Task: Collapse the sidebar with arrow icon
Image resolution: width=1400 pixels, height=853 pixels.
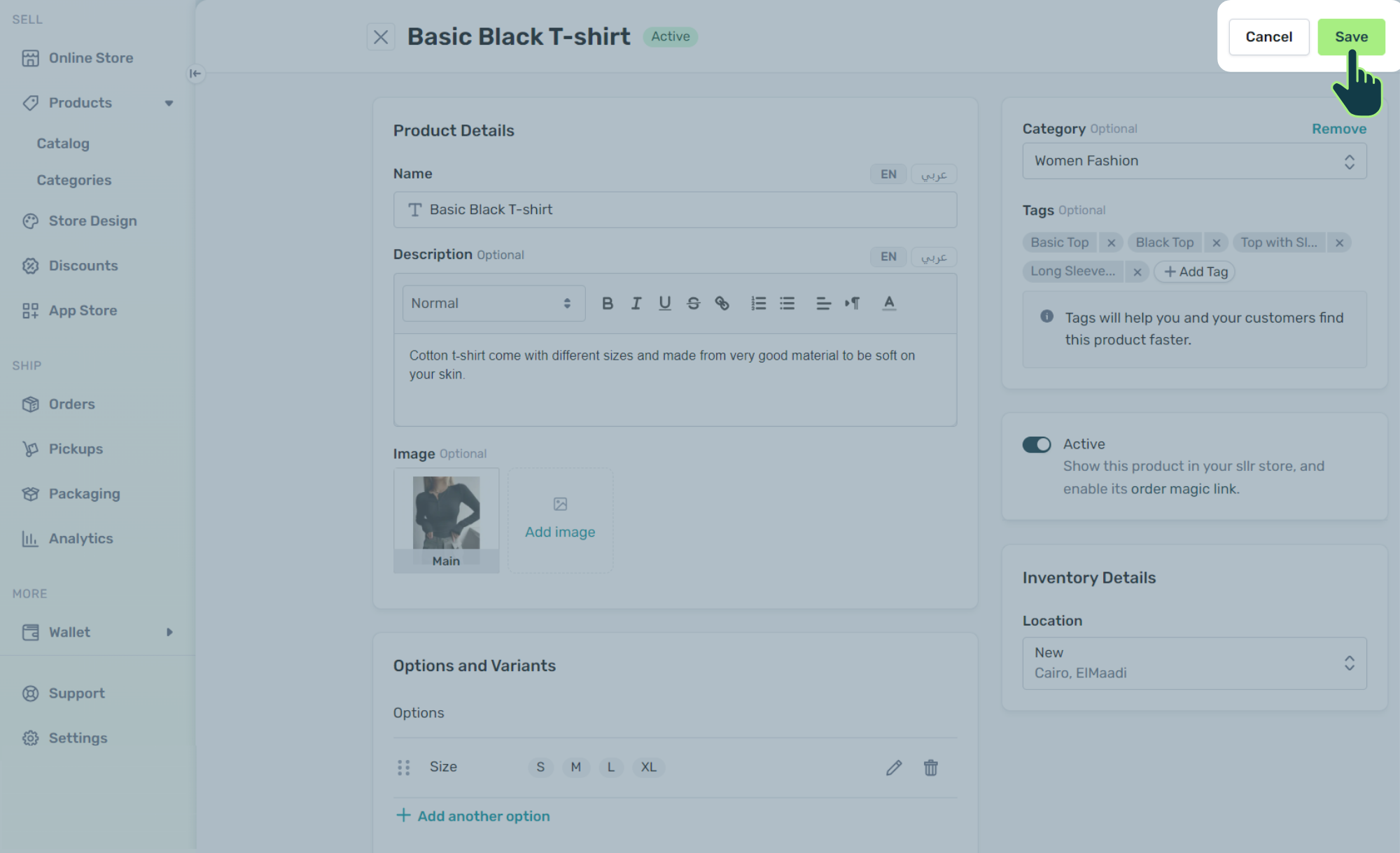Action: point(195,73)
